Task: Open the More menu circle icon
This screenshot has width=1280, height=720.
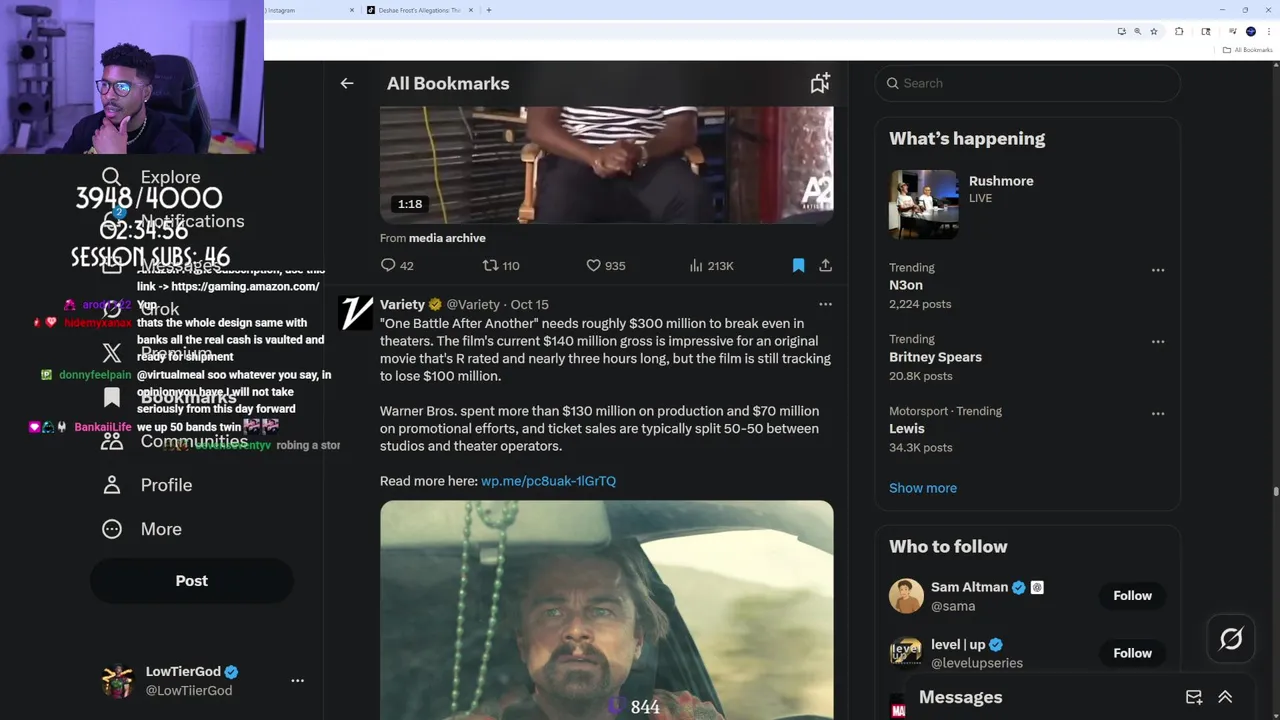Action: [x=112, y=529]
